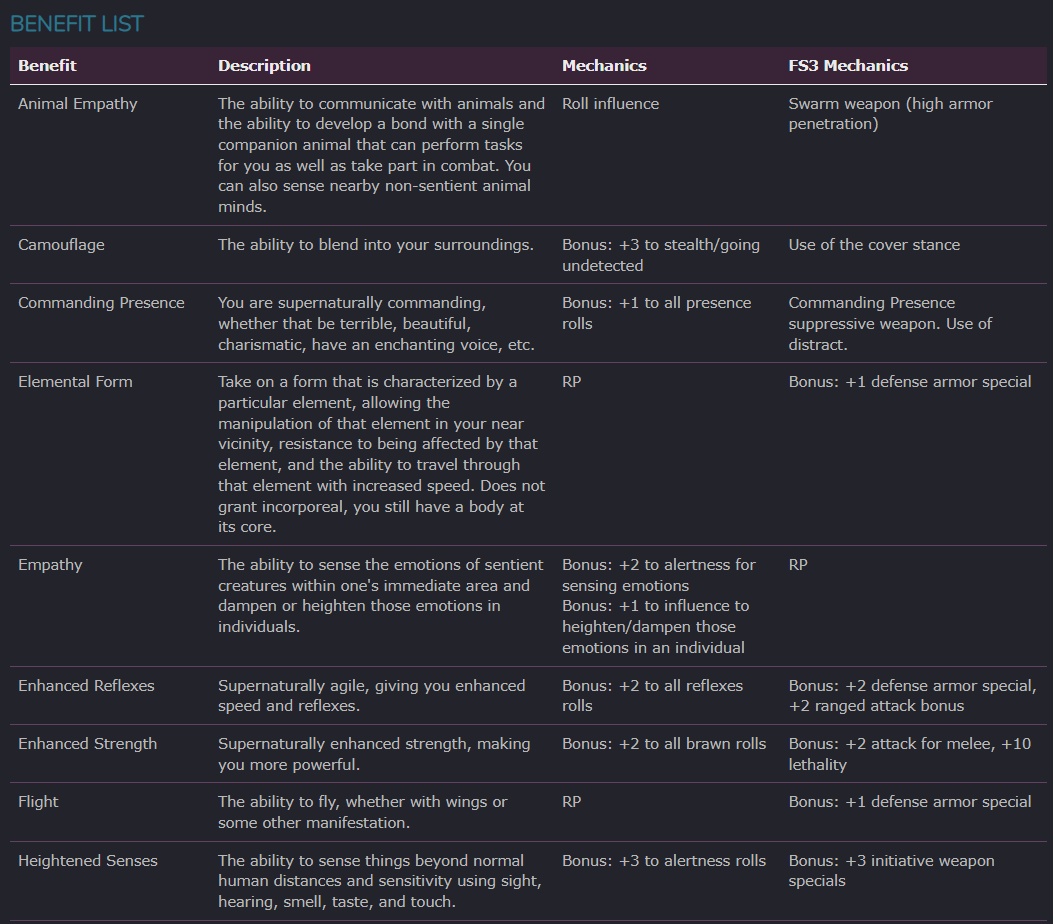Click the Roll influence mechanics cell
1053x924 pixels.
pos(610,103)
